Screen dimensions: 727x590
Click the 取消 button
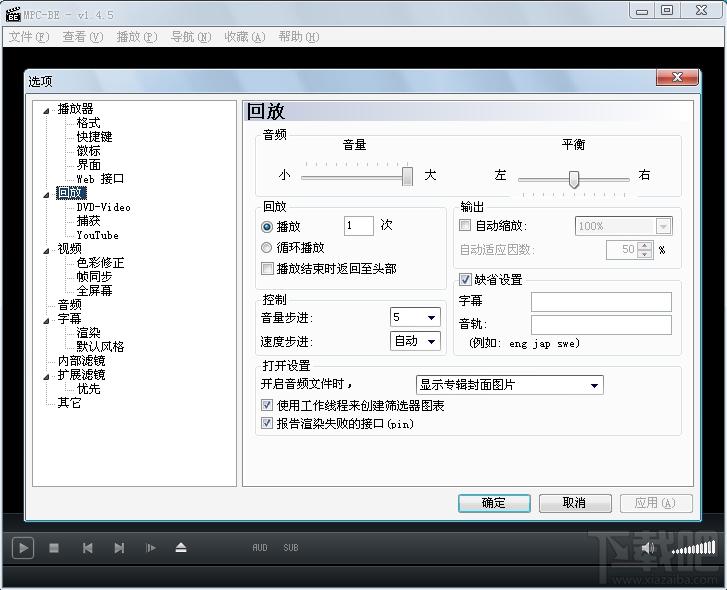(574, 502)
